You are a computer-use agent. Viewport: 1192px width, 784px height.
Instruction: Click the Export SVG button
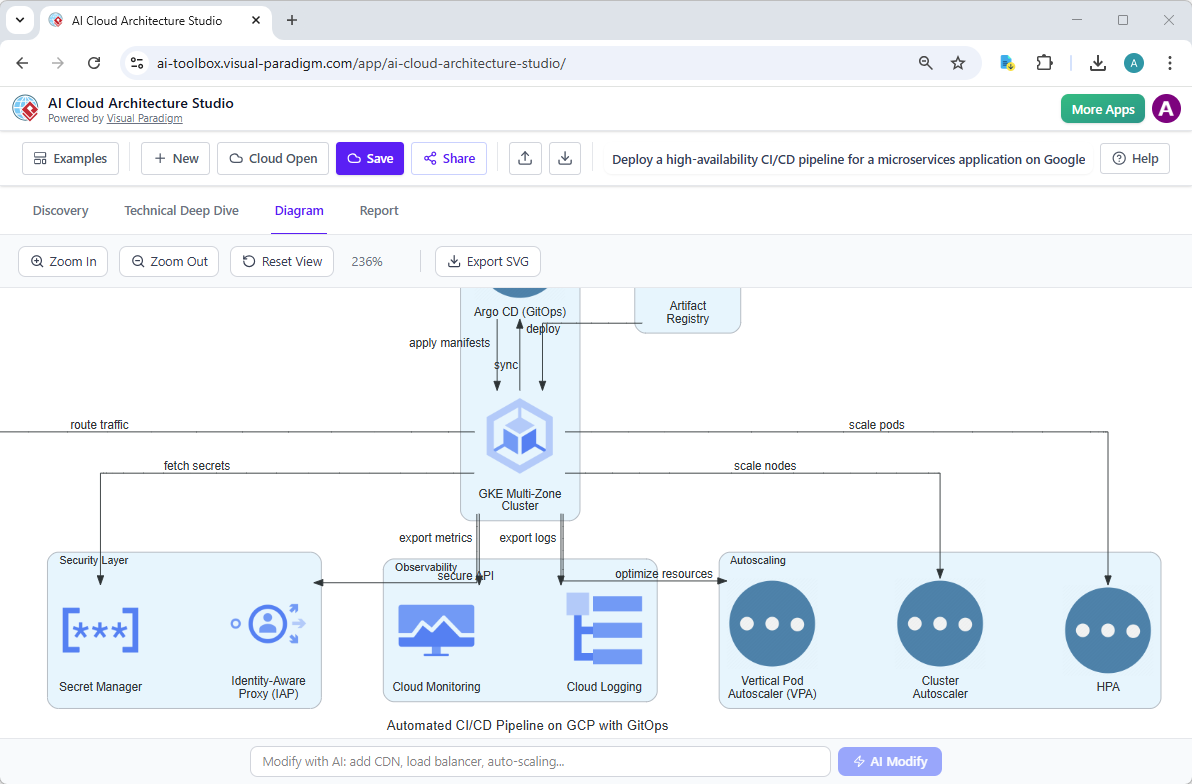487,261
